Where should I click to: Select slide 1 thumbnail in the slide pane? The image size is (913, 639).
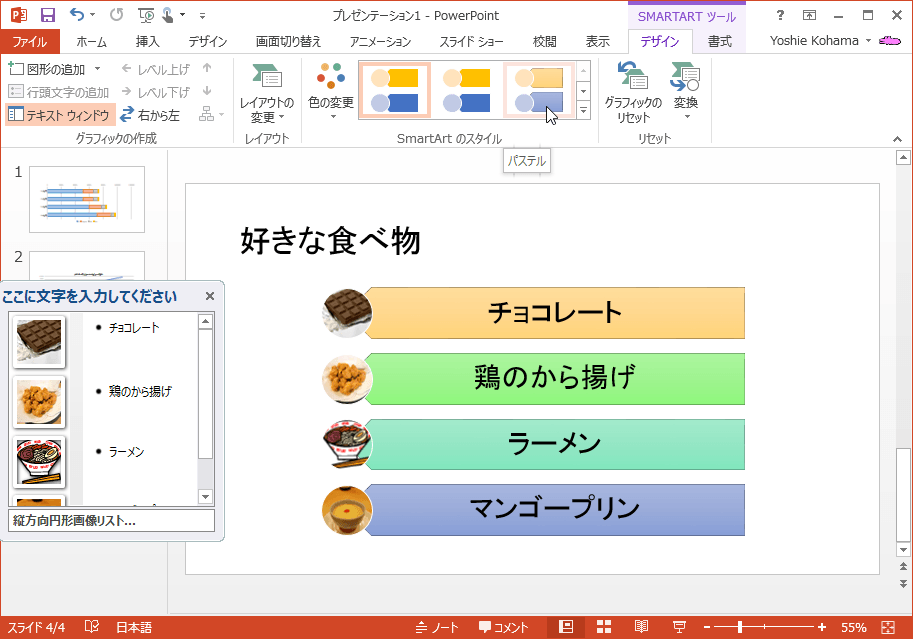click(x=87, y=199)
